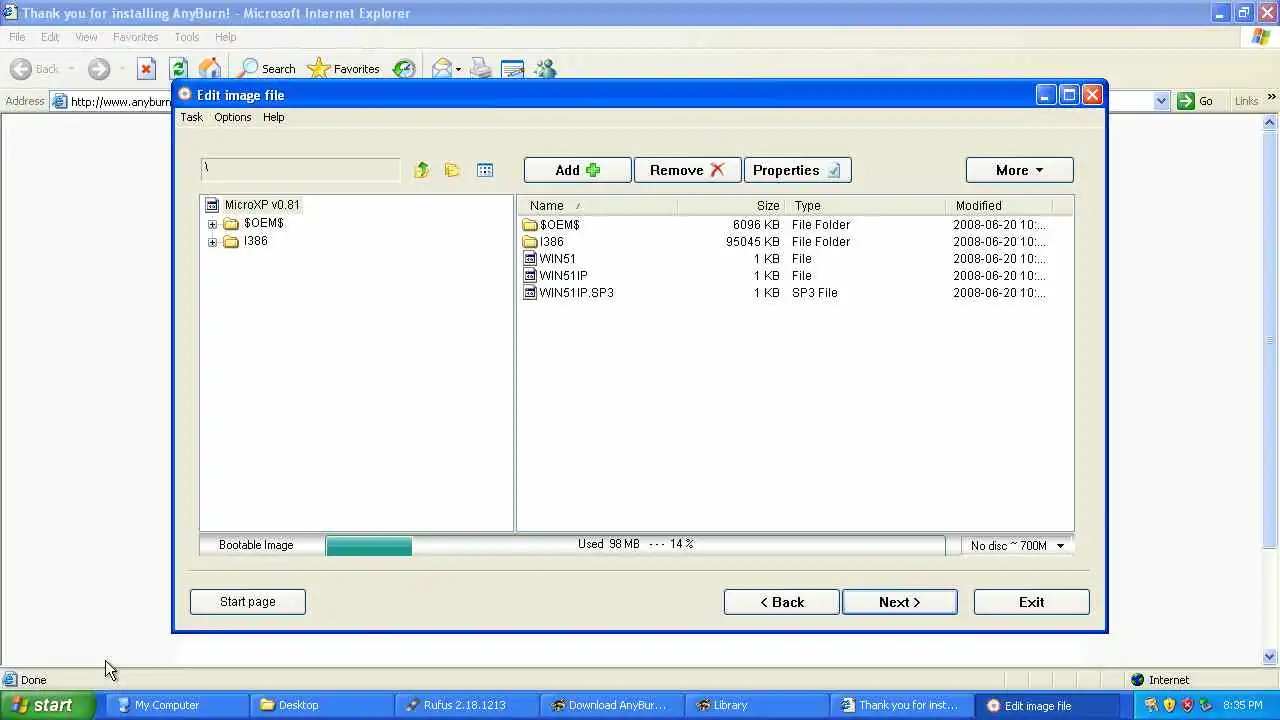Sort list by Name column header
The image size is (1280, 720).
pyautogui.click(x=598, y=206)
